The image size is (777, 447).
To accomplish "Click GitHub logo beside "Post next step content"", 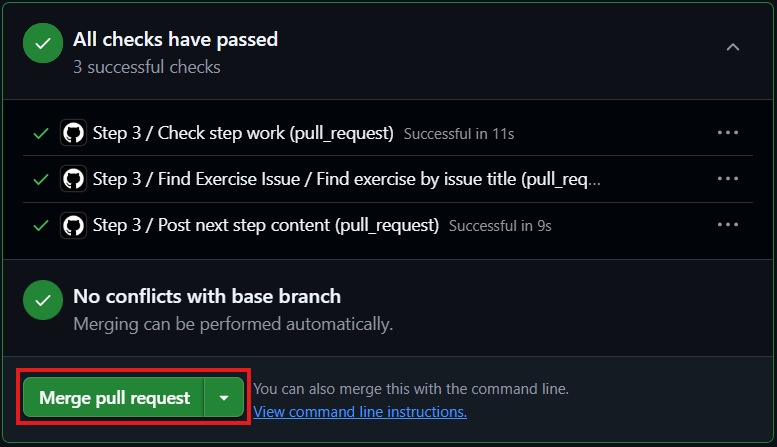I will pyautogui.click(x=73, y=225).
